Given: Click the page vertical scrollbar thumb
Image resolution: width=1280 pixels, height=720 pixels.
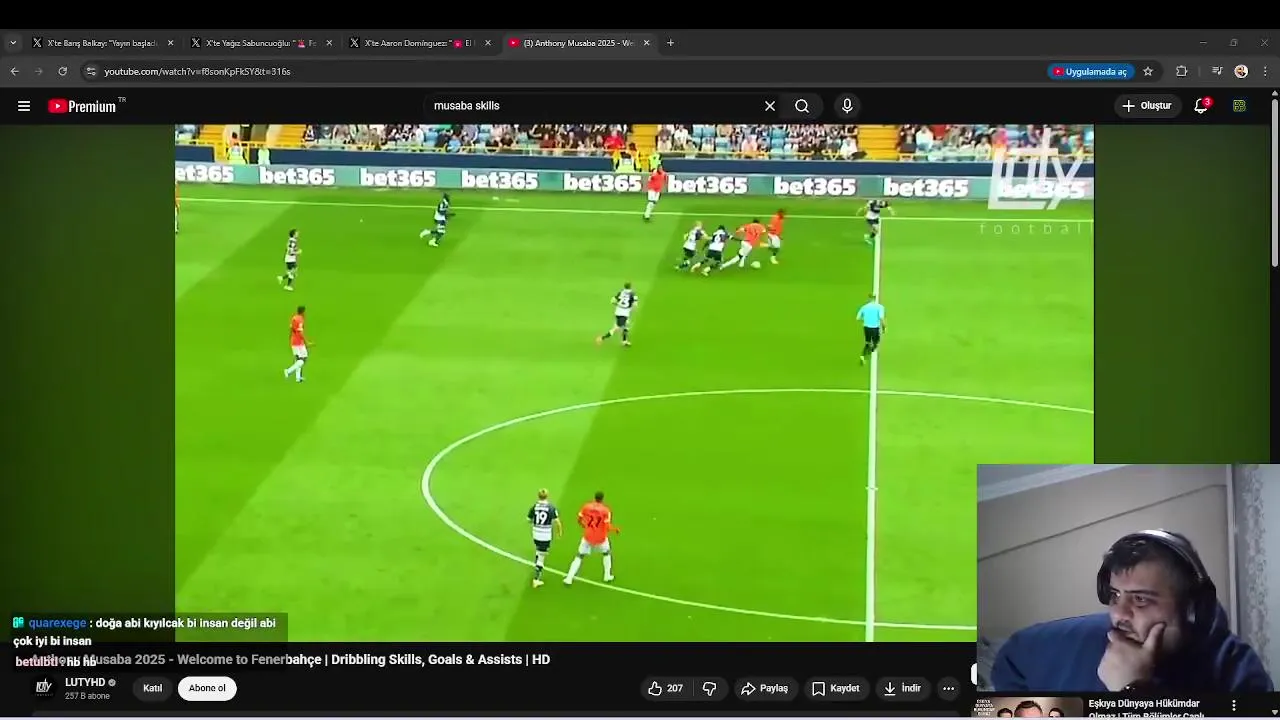Looking at the screenshot, I should click(1274, 182).
